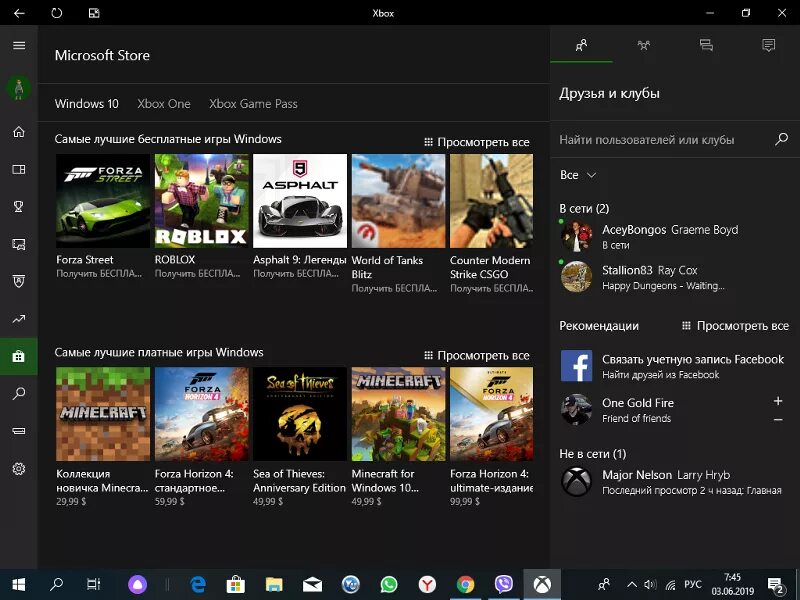Open taskbar search magnifier
The image size is (800, 600).
coord(56,584)
